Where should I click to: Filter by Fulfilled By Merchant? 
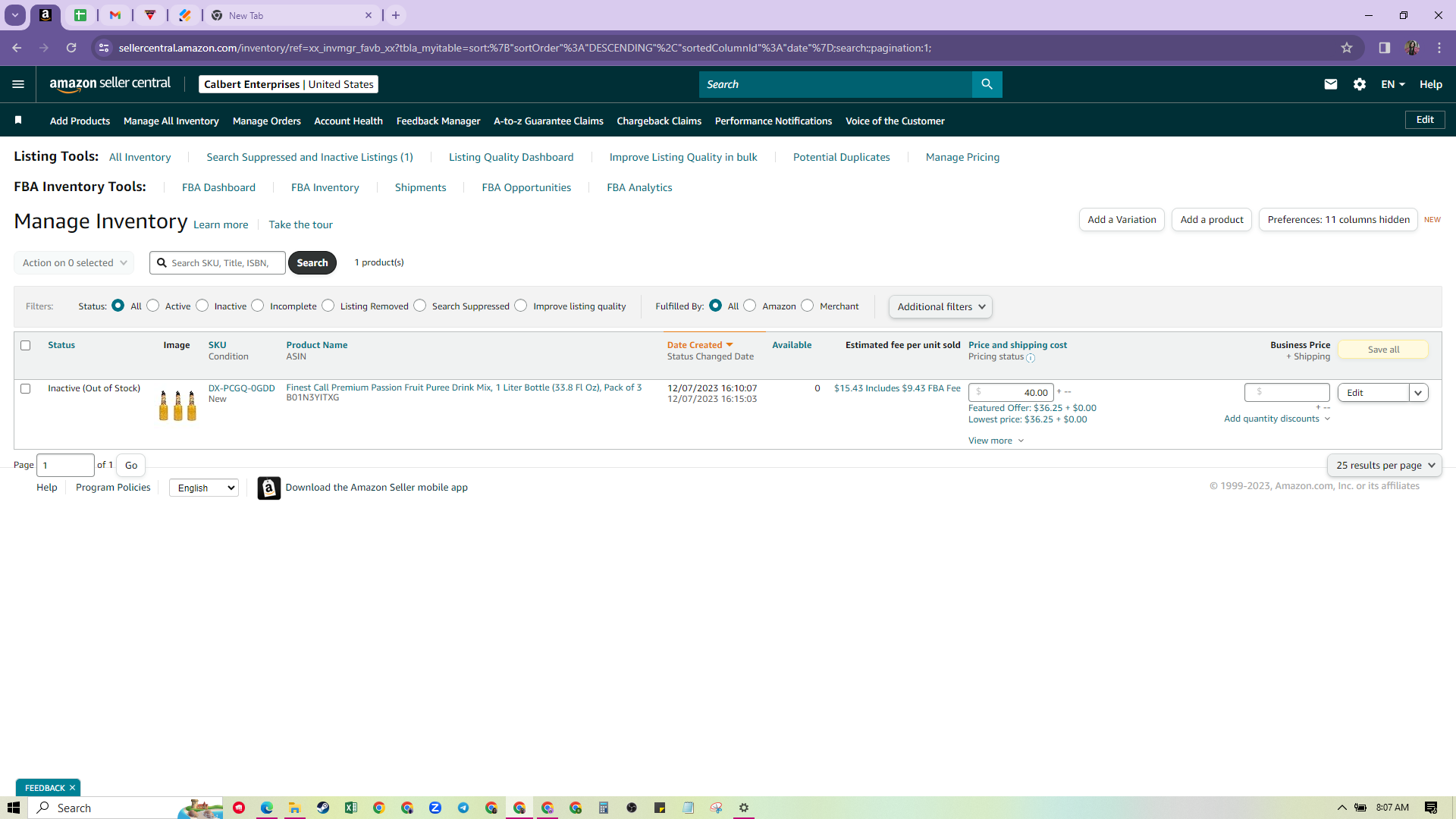coord(808,306)
